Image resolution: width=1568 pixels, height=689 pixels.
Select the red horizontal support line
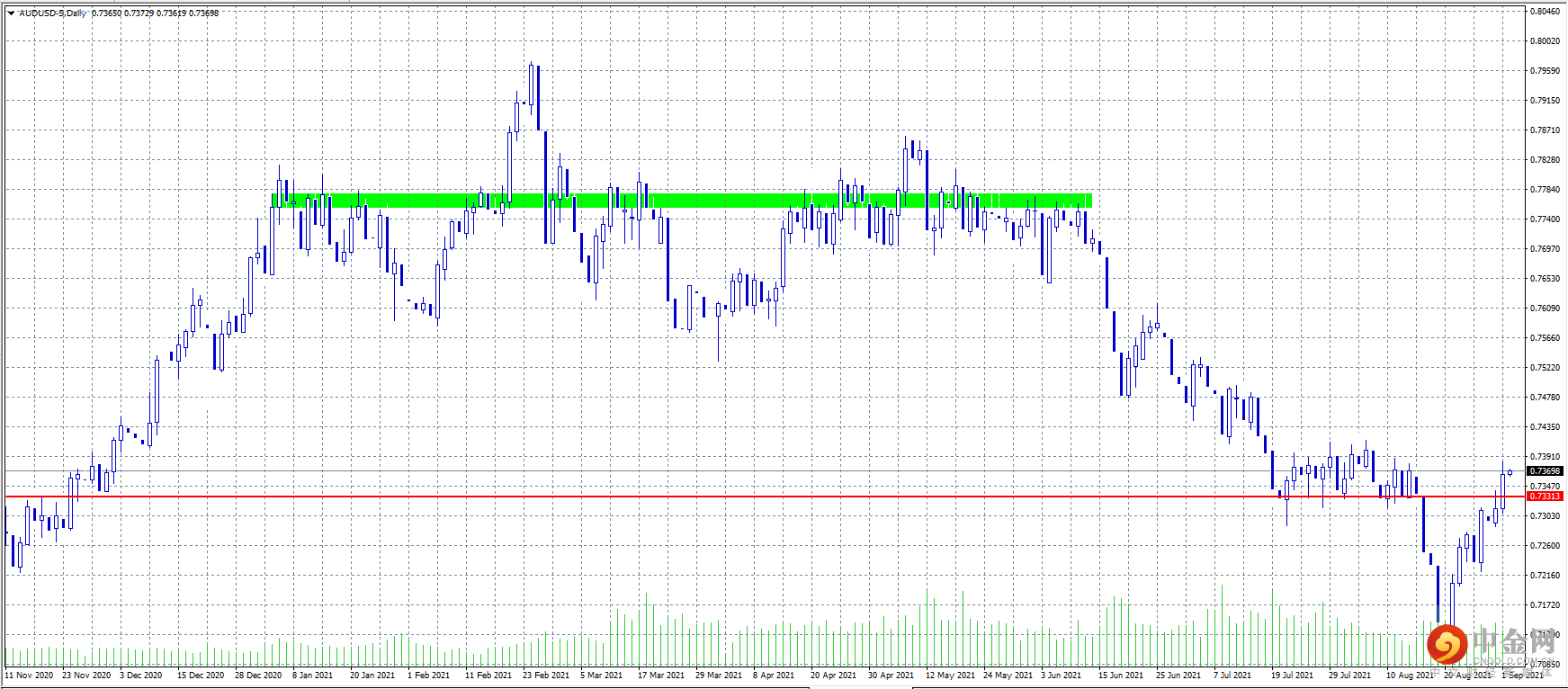(765, 497)
